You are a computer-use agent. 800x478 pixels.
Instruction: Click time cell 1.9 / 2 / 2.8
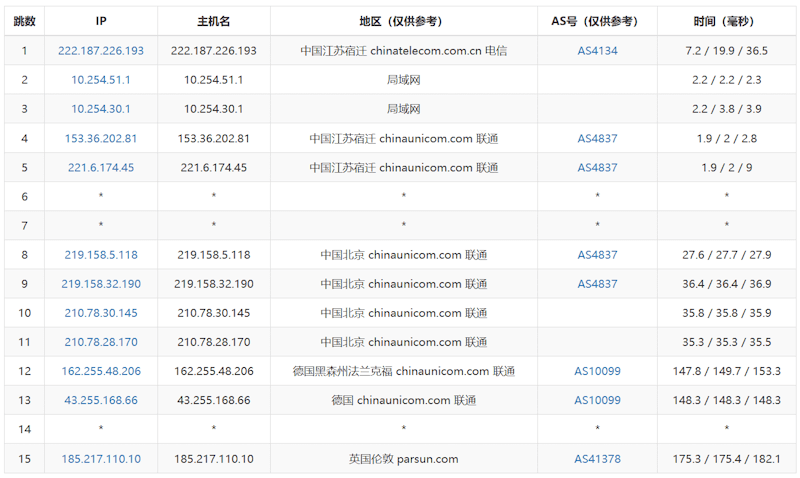pos(727,138)
